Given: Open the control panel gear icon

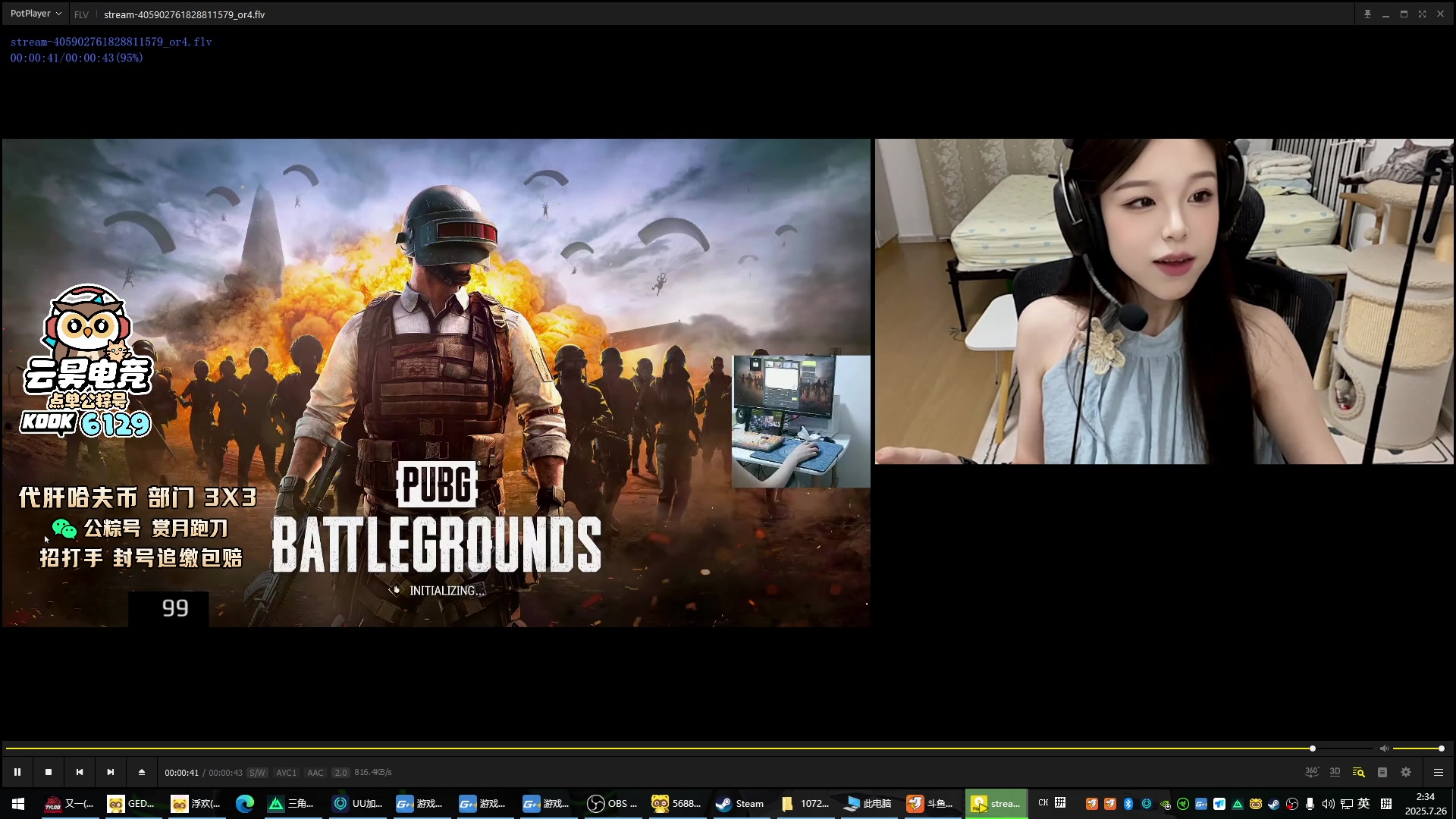Looking at the screenshot, I should click(x=1406, y=772).
